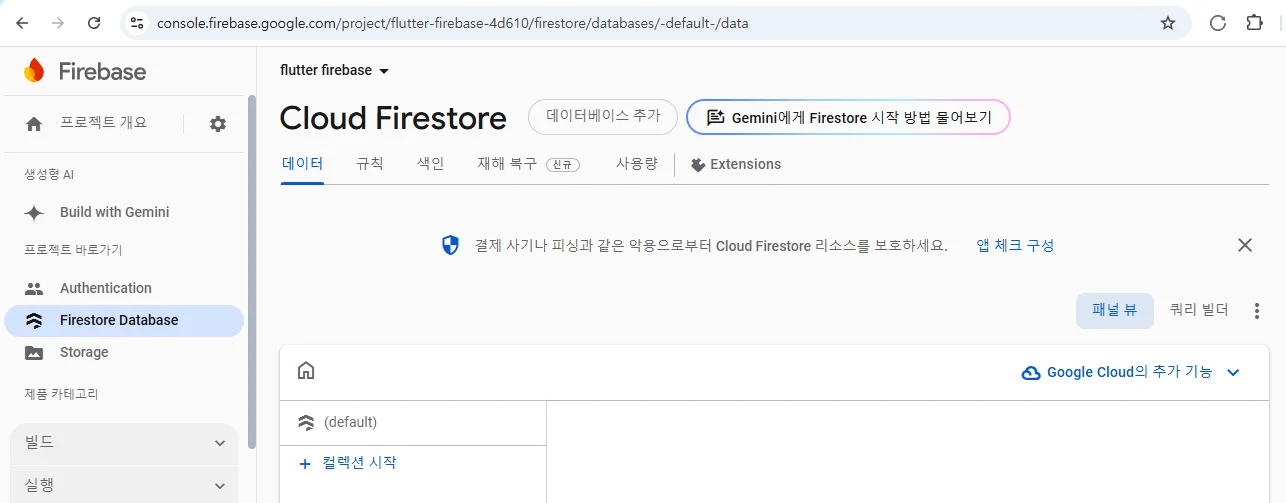Open the flutter firebase project dropdown
The image size is (1286, 503).
point(335,70)
